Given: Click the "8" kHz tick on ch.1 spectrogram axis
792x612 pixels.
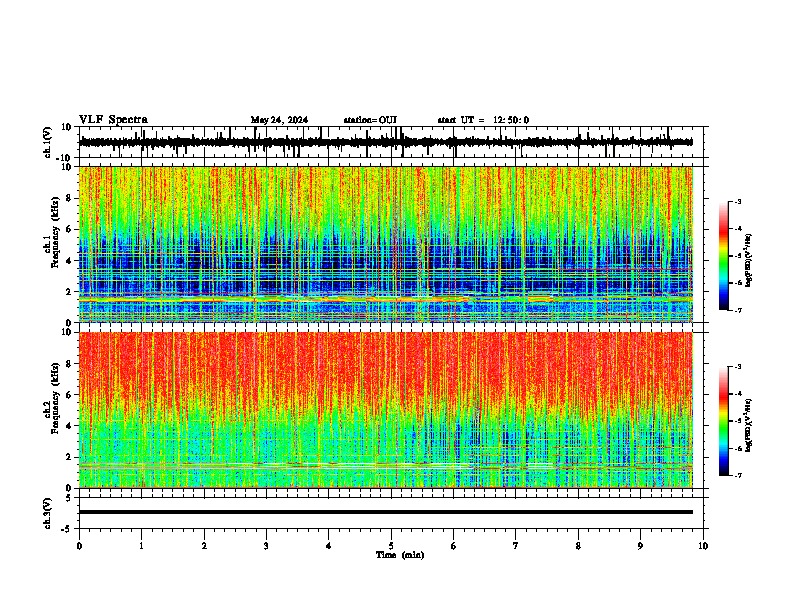Looking at the screenshot, I should [70, 198].
